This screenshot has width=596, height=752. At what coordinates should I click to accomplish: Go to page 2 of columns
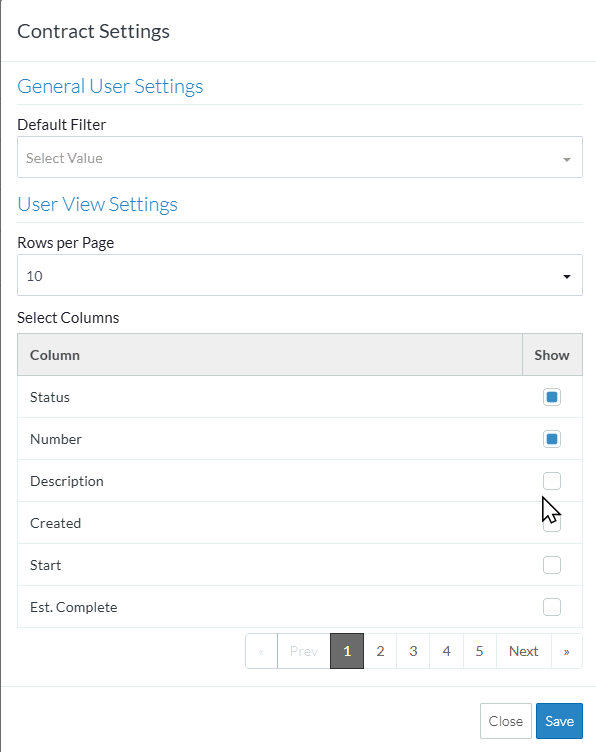(380, 651)
